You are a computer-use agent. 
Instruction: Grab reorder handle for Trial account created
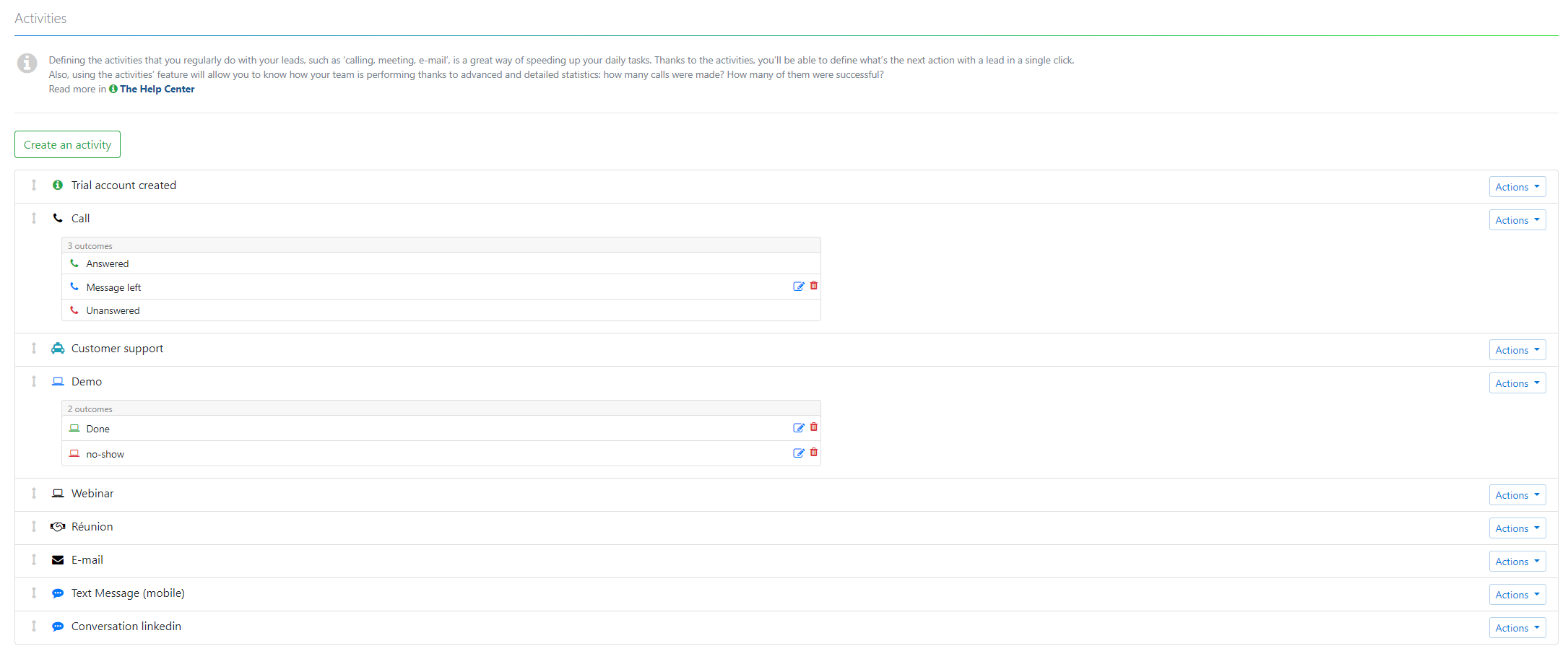(34, 185)
